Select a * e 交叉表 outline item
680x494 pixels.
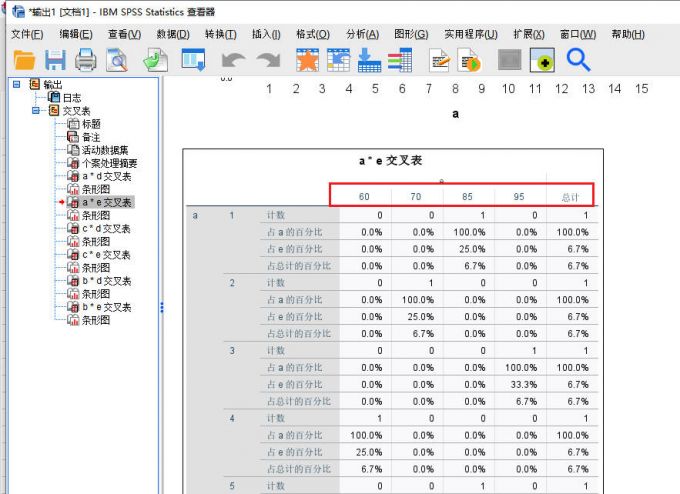(107, 202)
